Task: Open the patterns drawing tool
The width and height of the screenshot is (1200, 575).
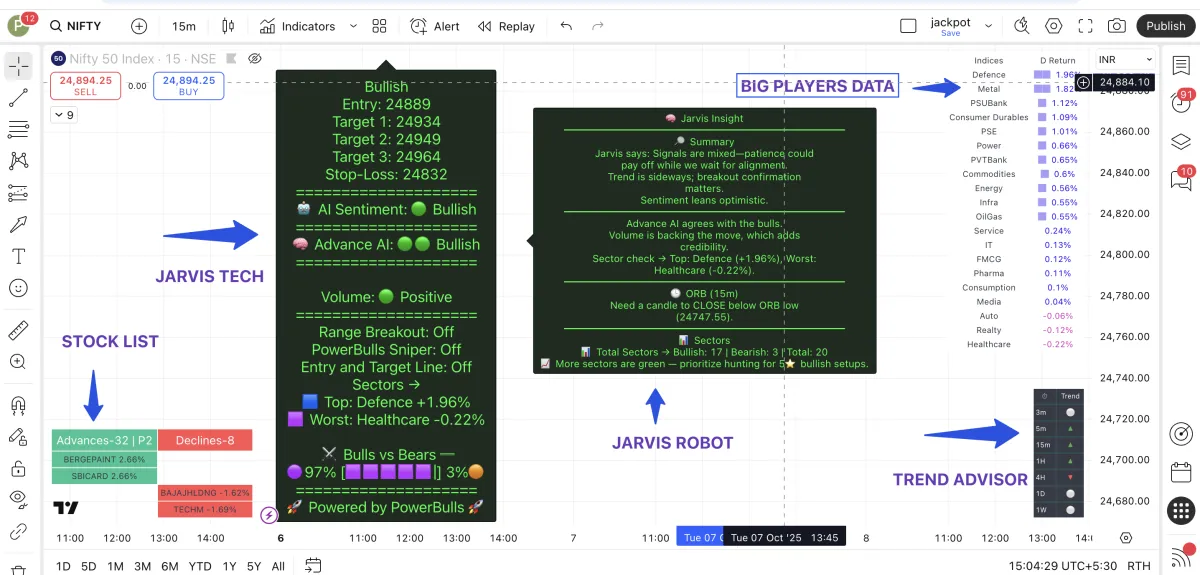Action: point(18,160)
